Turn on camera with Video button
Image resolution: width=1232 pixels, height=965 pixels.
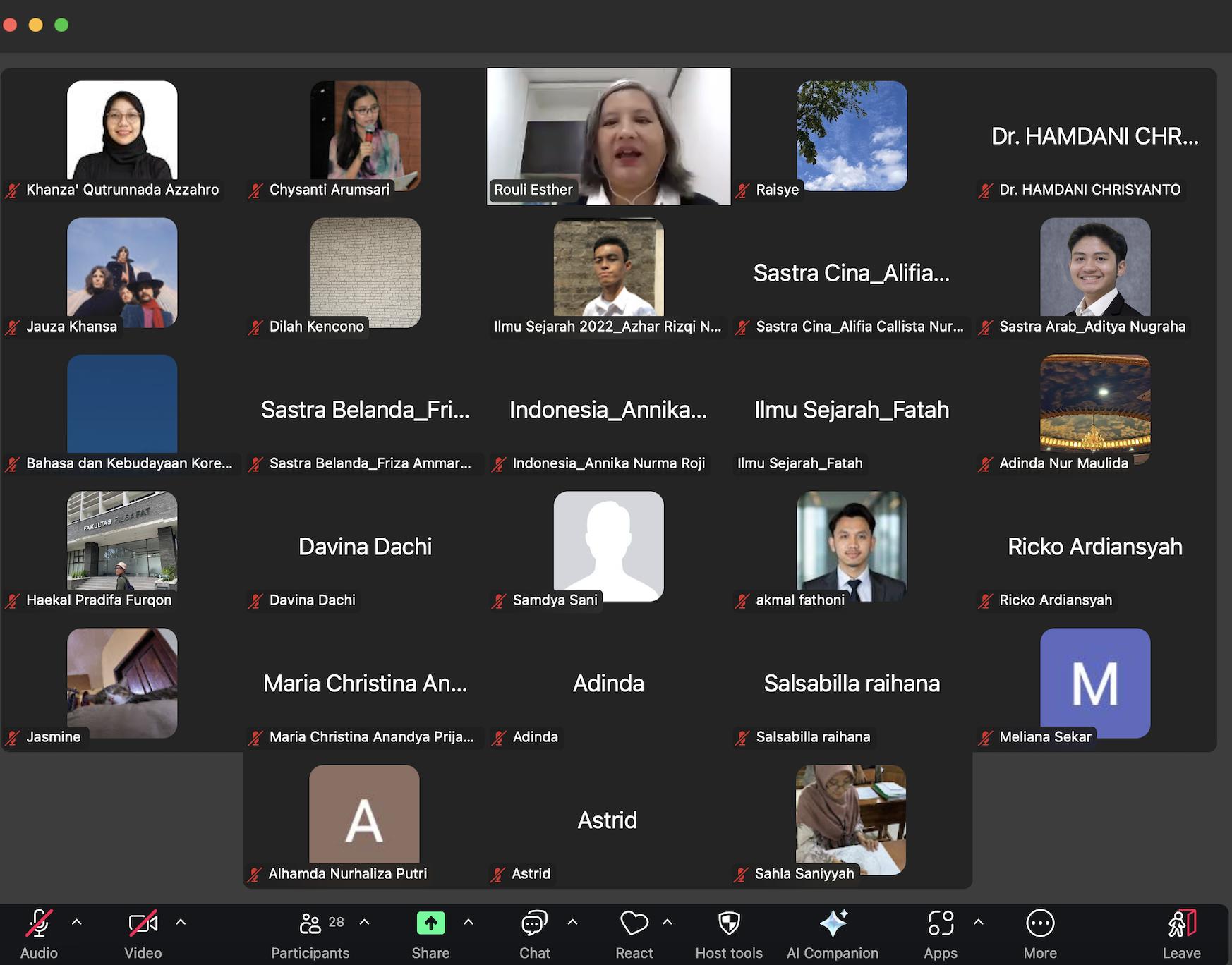tap(143, 923)
